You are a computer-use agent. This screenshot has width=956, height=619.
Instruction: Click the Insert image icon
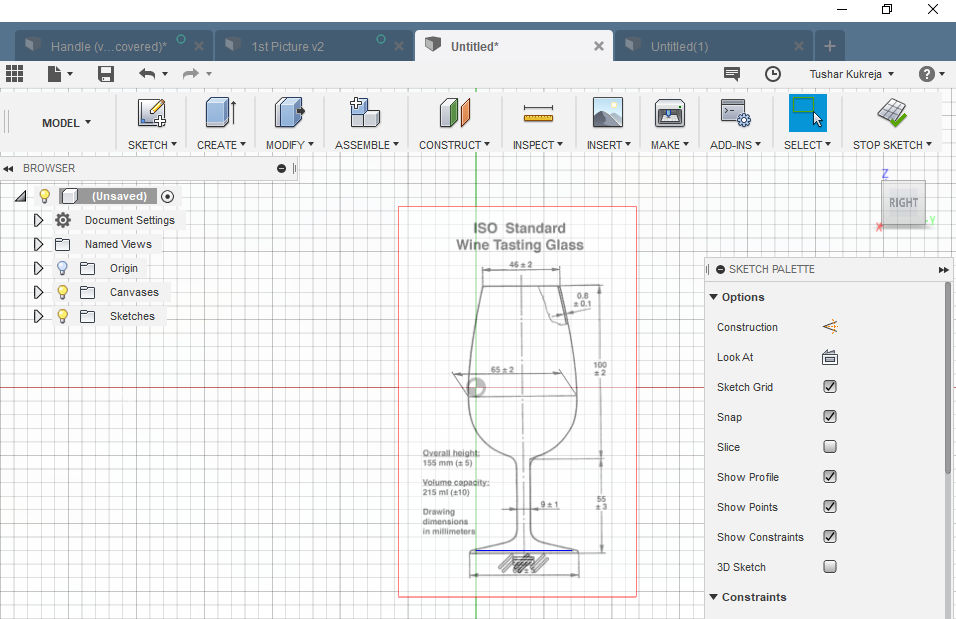[608, 113]
